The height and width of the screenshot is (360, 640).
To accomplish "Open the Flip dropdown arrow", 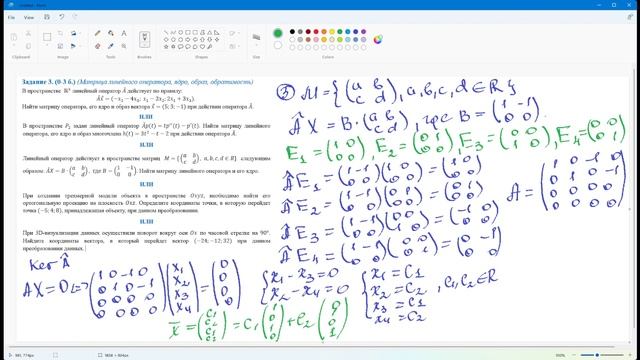I will 80,46.
